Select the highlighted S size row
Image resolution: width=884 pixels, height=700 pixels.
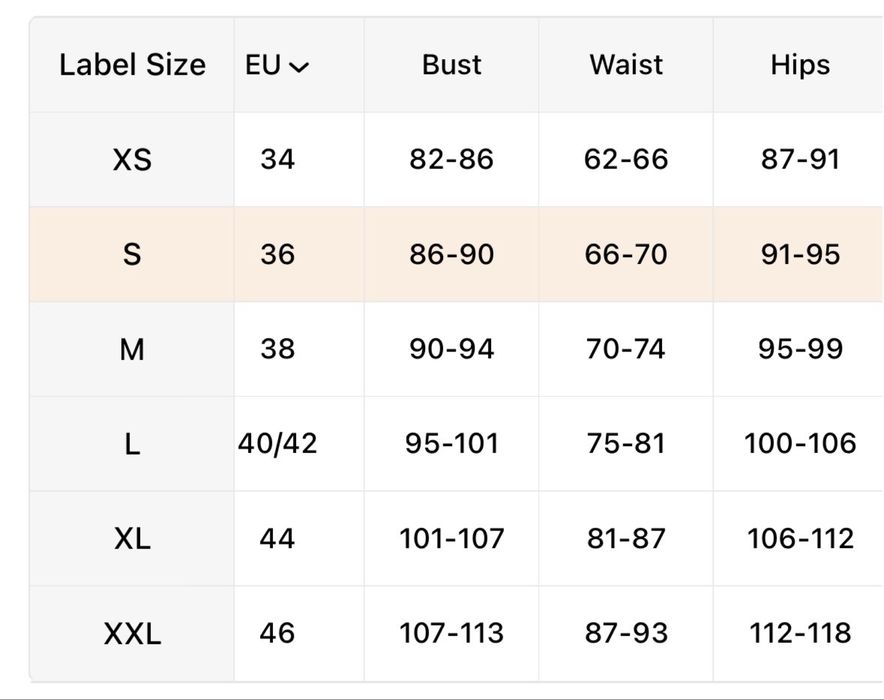[x=132, y=255]
